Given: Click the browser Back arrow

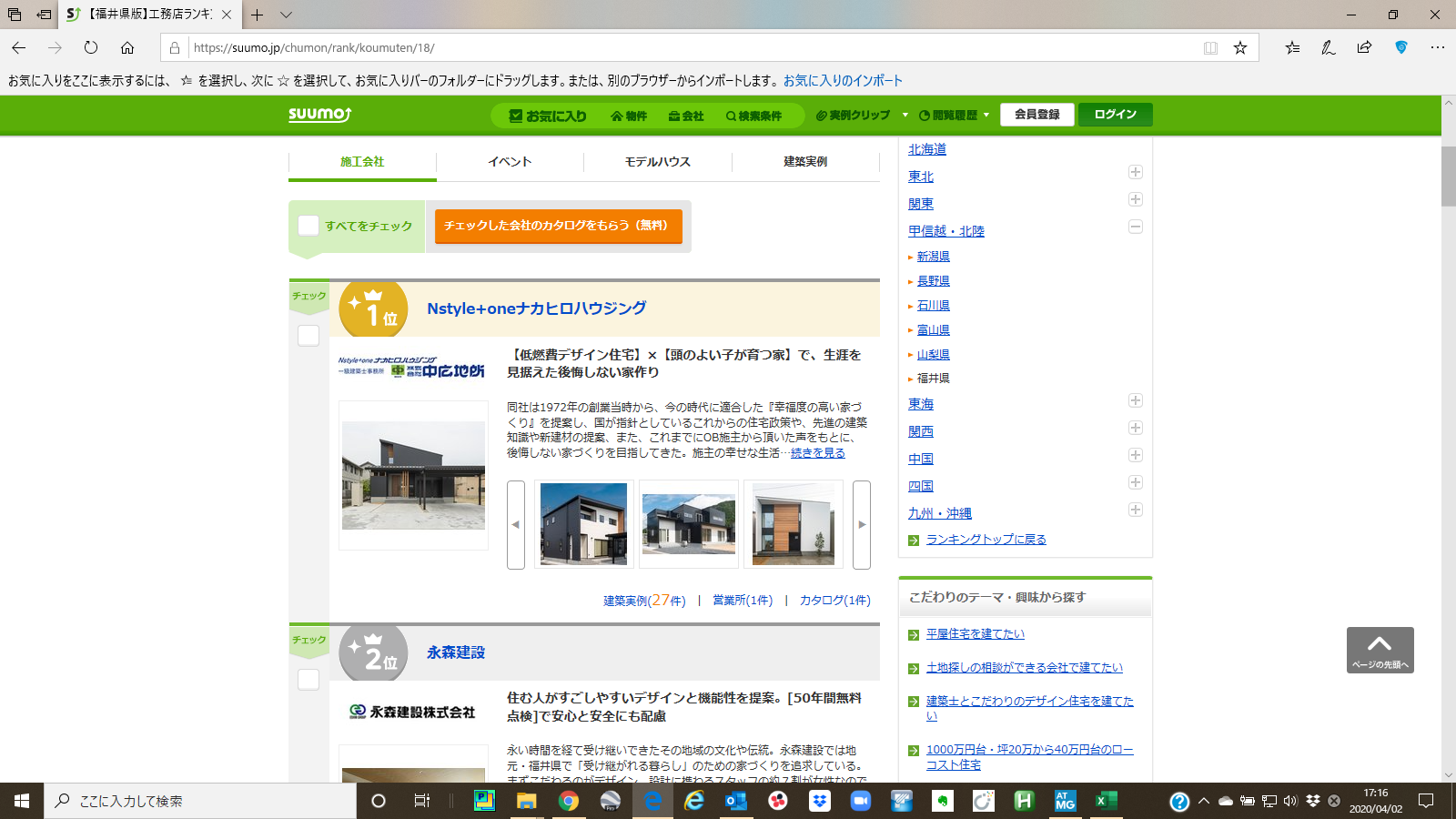Looking at the screenshot, I should pos(19,47).
